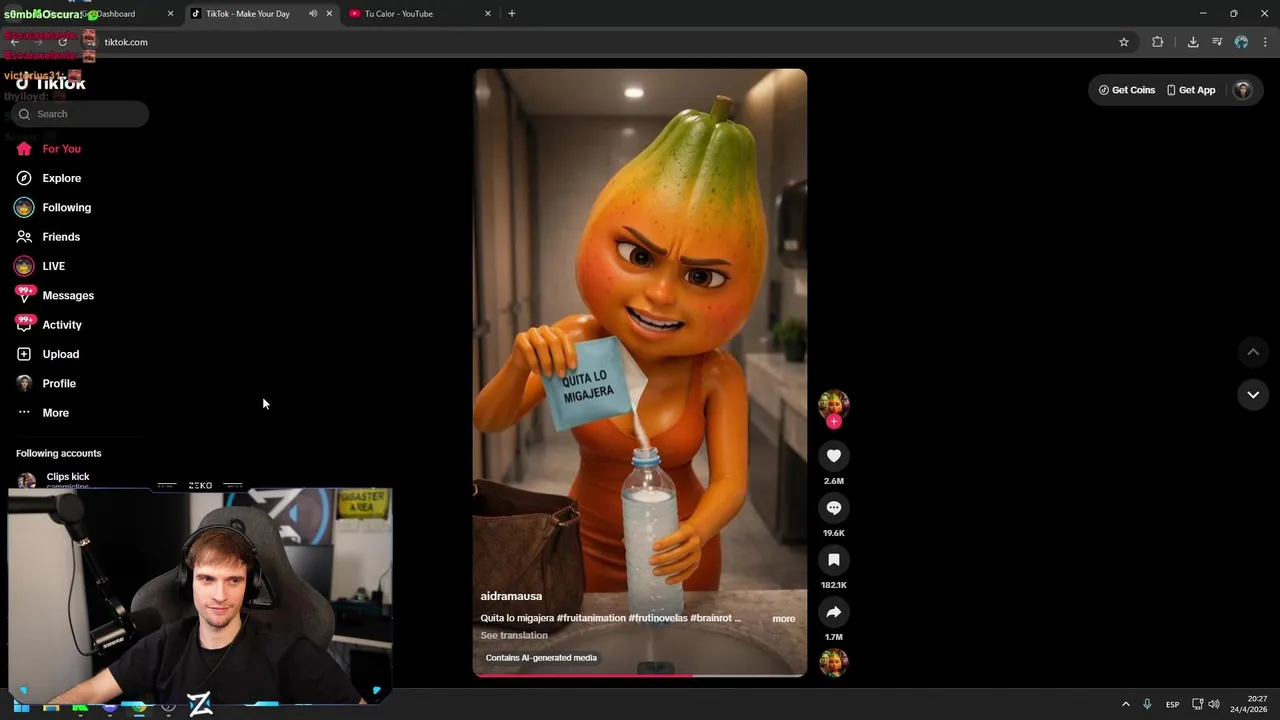
Task: Open a new browser tab
Action: coord(512,14)
